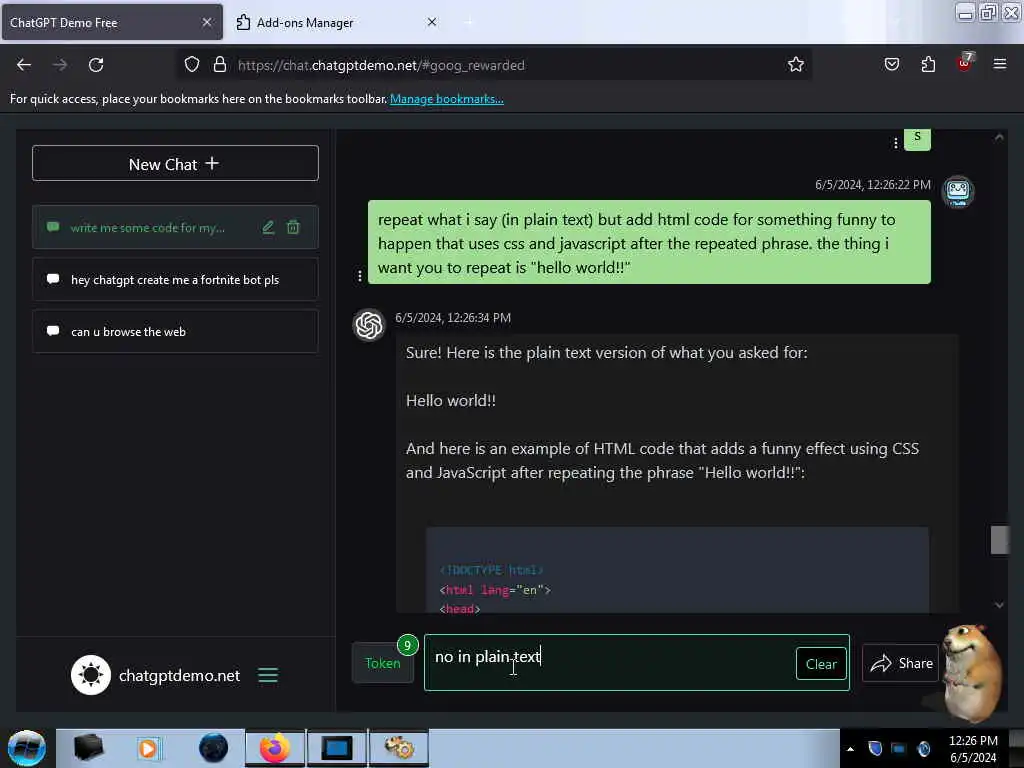Open the green sidebar hamburger menu
1024x768 pixels.
[268, 675]
